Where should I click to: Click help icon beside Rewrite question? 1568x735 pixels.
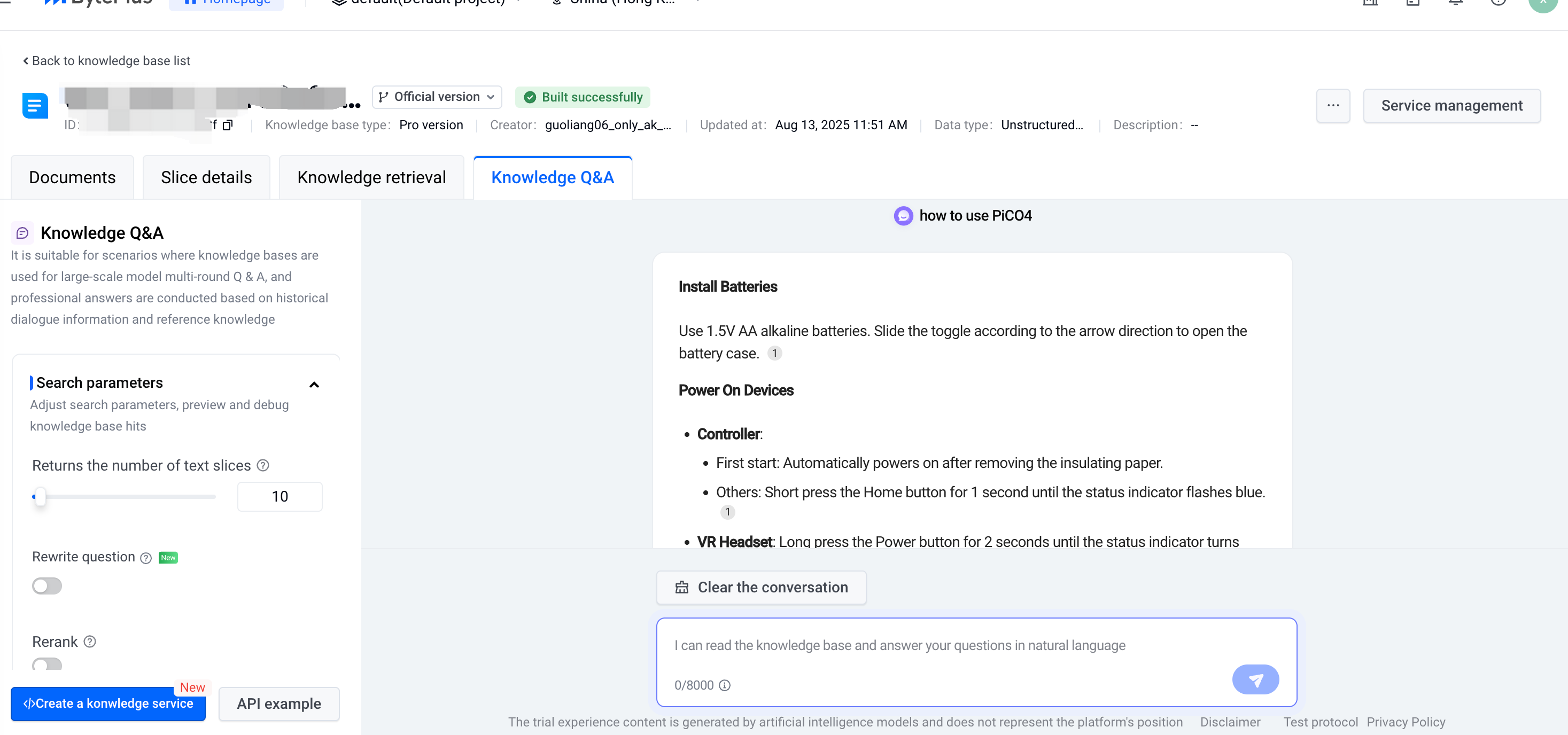click(x=145, y=558)
